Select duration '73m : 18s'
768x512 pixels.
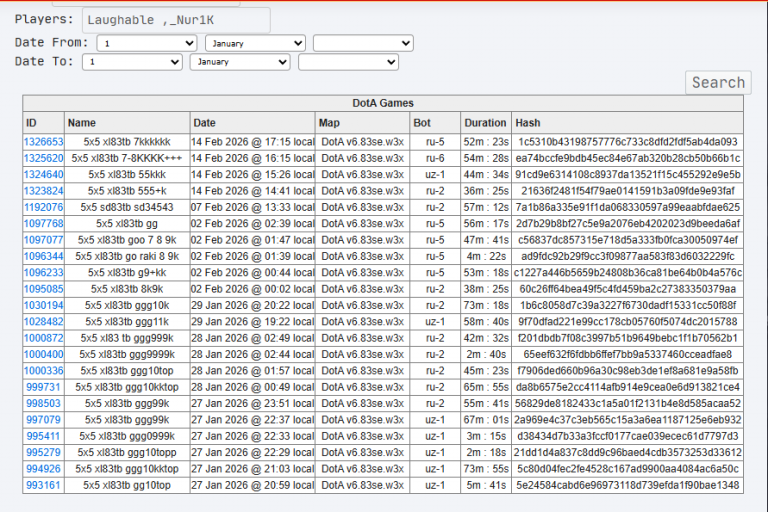click(x=486, y=305)
